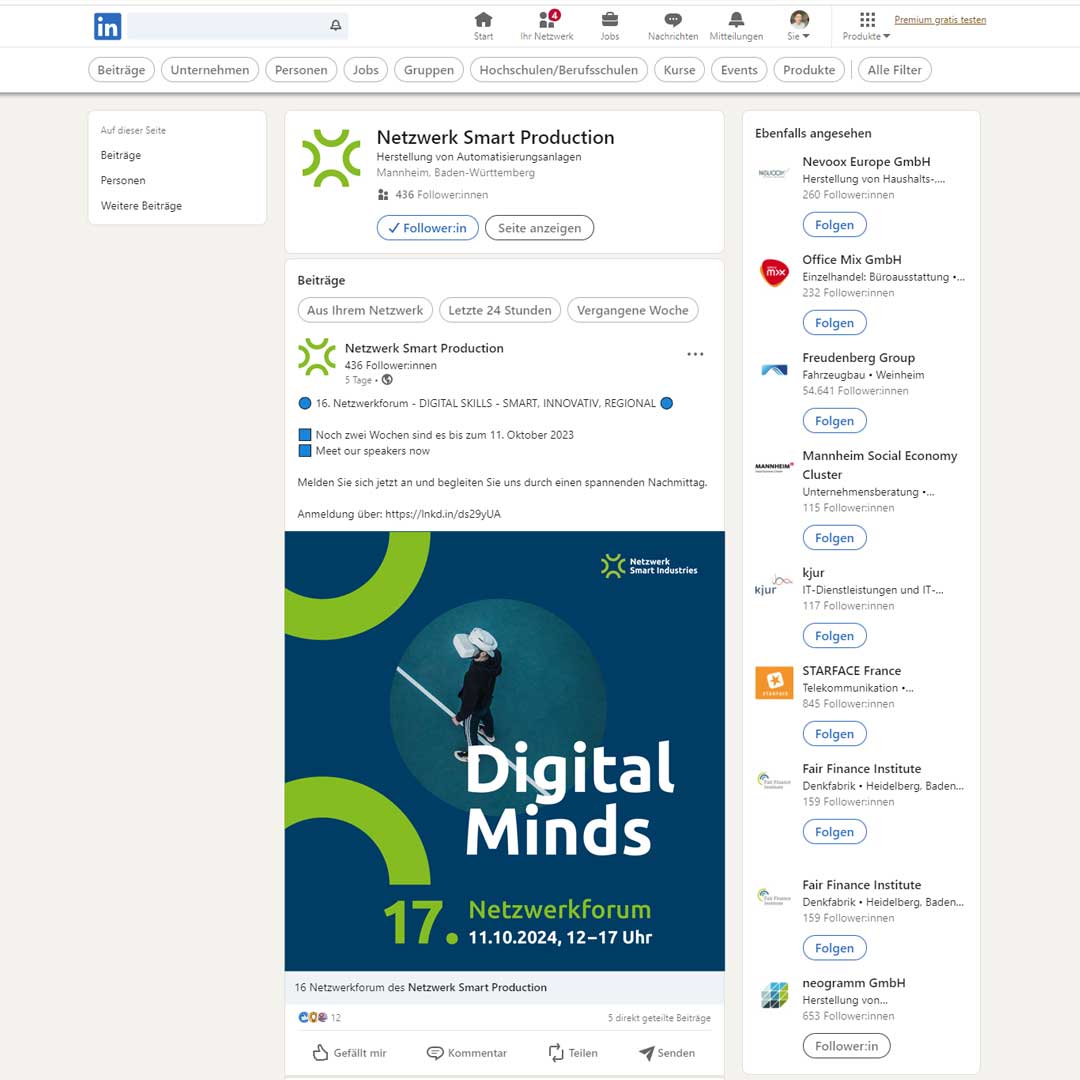Open Nachrichten messages icon
Viewport: 1080px width, 1080px height.
673,25
